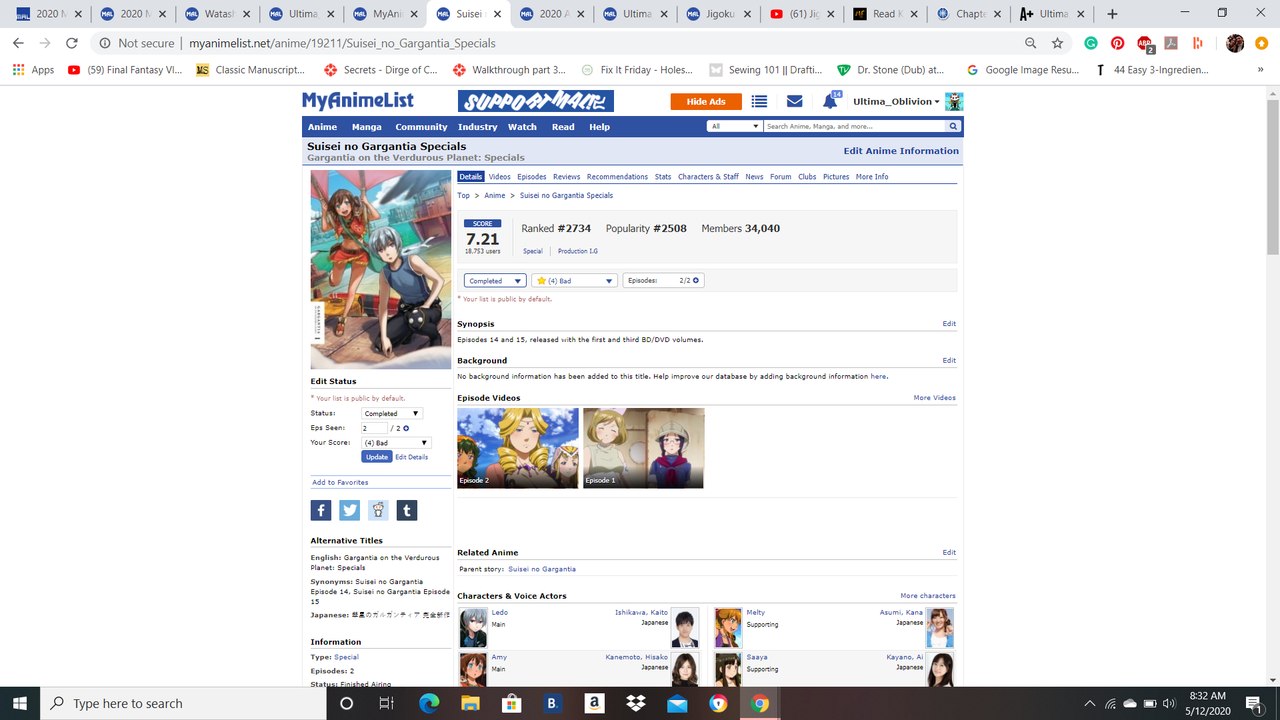The image size is (1280, 720).
Task: Switch to the Reviews tab
Action: [566, 177]
